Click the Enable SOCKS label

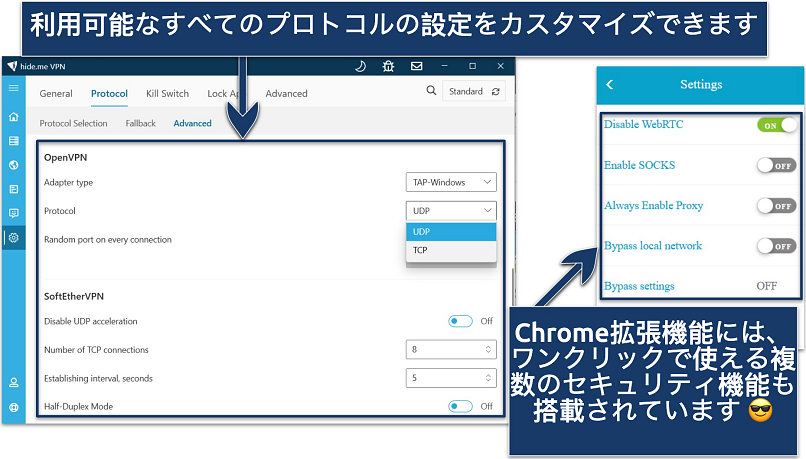tap(639, 165)
